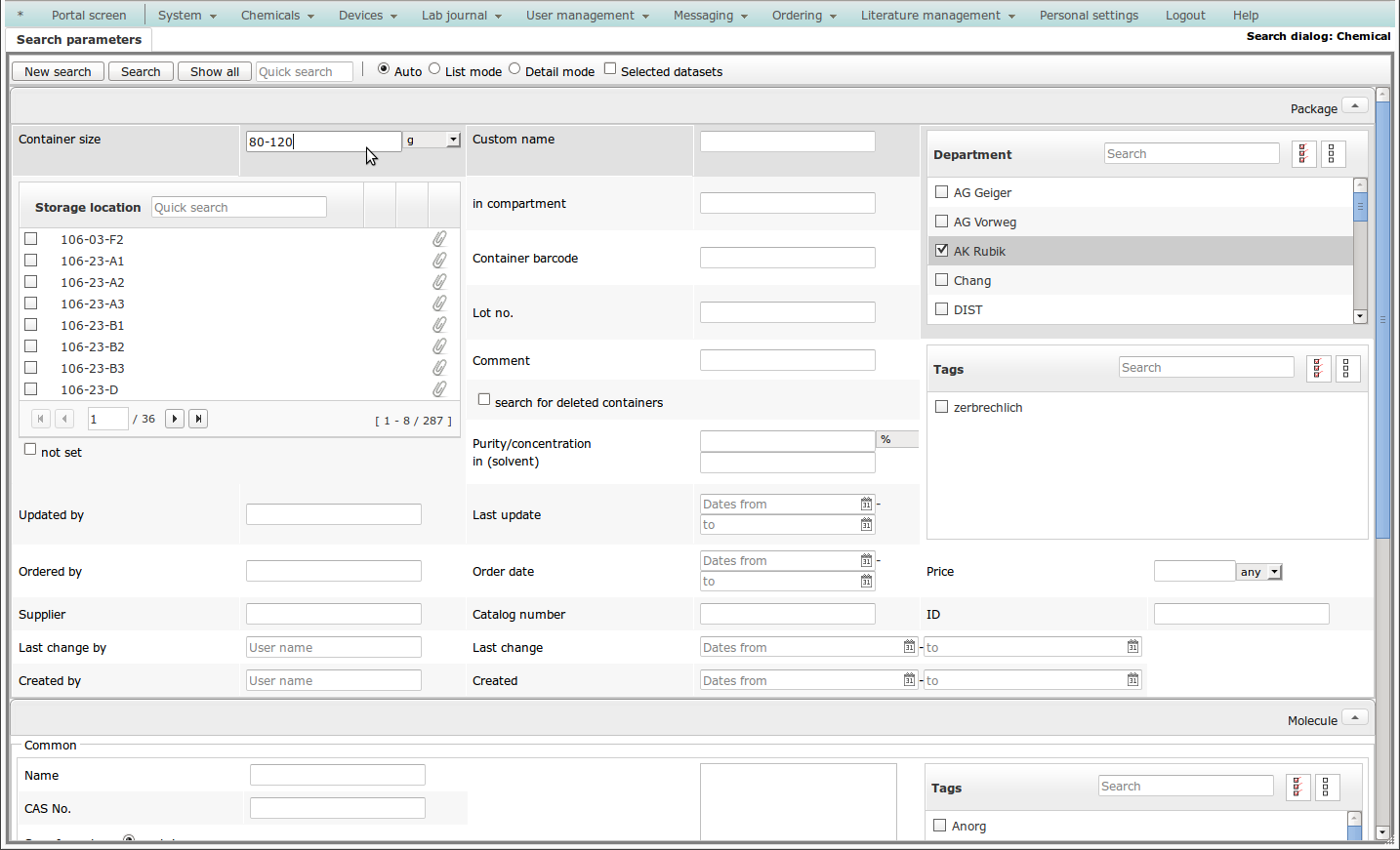The height and width of the screenshot is (850, 1400).
Task: Uncheck all Department entries with the clear icon
Action: 1333,154
